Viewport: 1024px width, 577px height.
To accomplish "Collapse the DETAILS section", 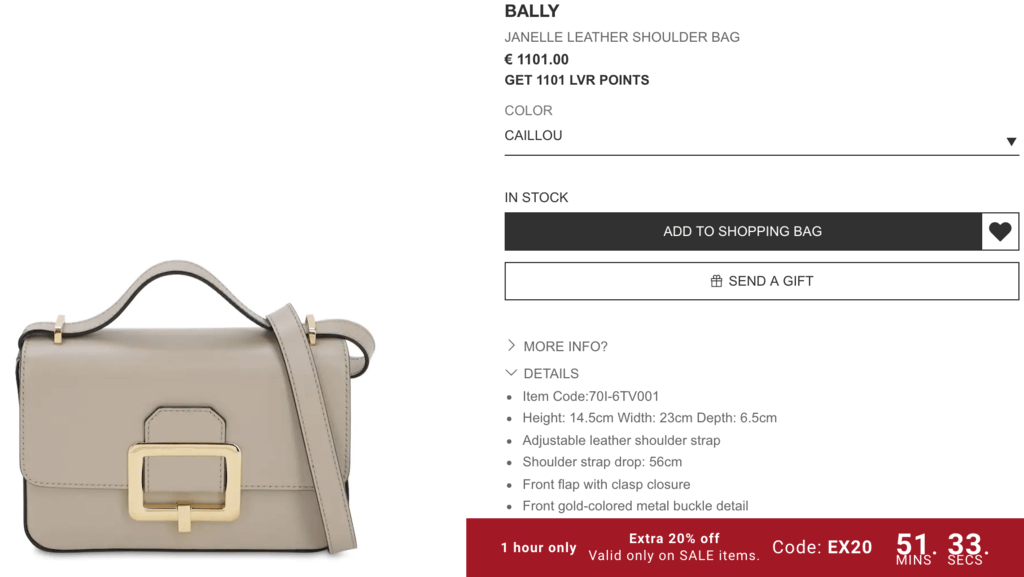I will tap(543, 373).
